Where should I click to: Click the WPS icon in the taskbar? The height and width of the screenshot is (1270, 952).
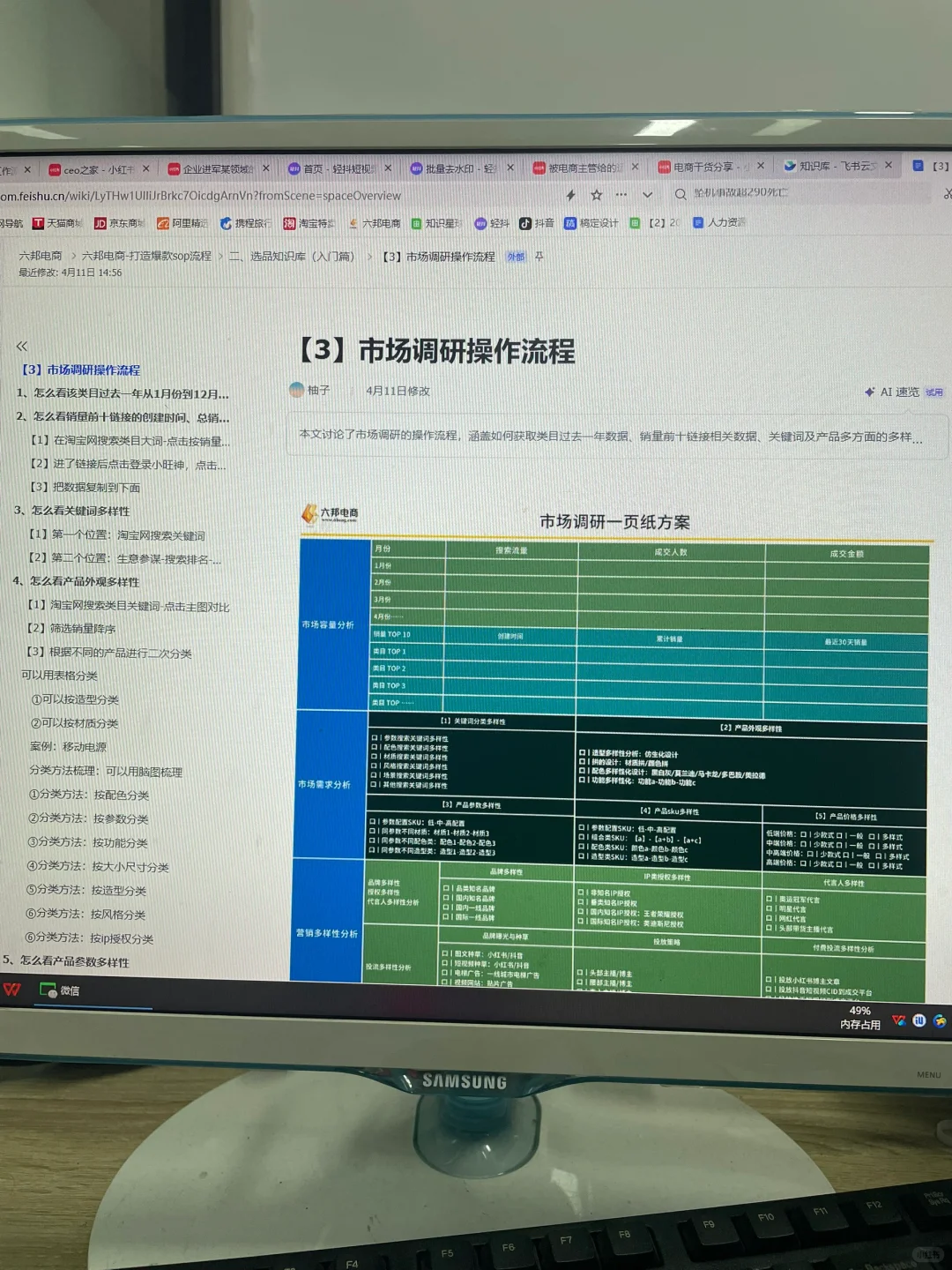click(x=11, y=990)
